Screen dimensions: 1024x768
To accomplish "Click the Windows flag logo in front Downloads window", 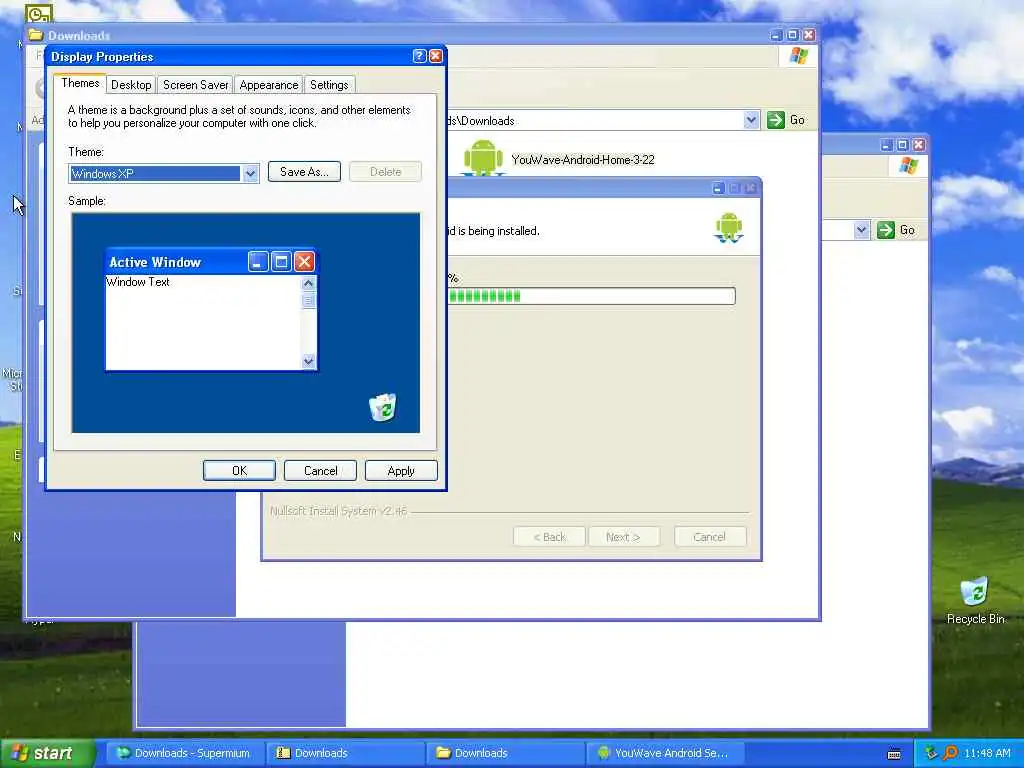I will click(799, 56).
